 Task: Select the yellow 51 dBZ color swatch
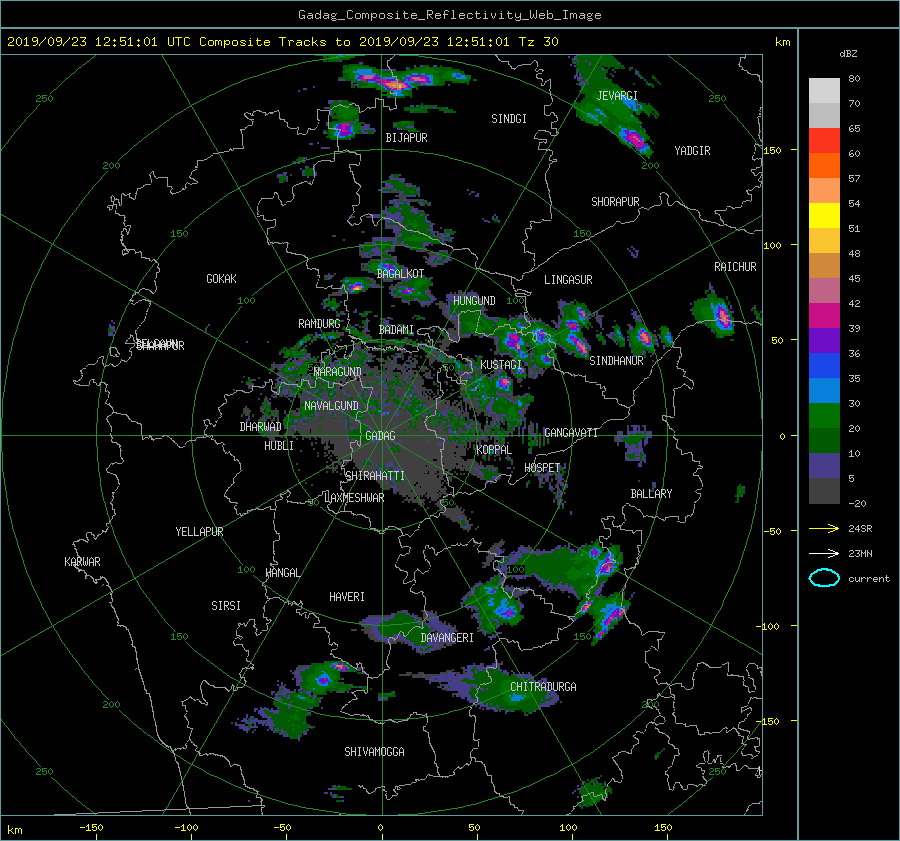pos(824,215)
